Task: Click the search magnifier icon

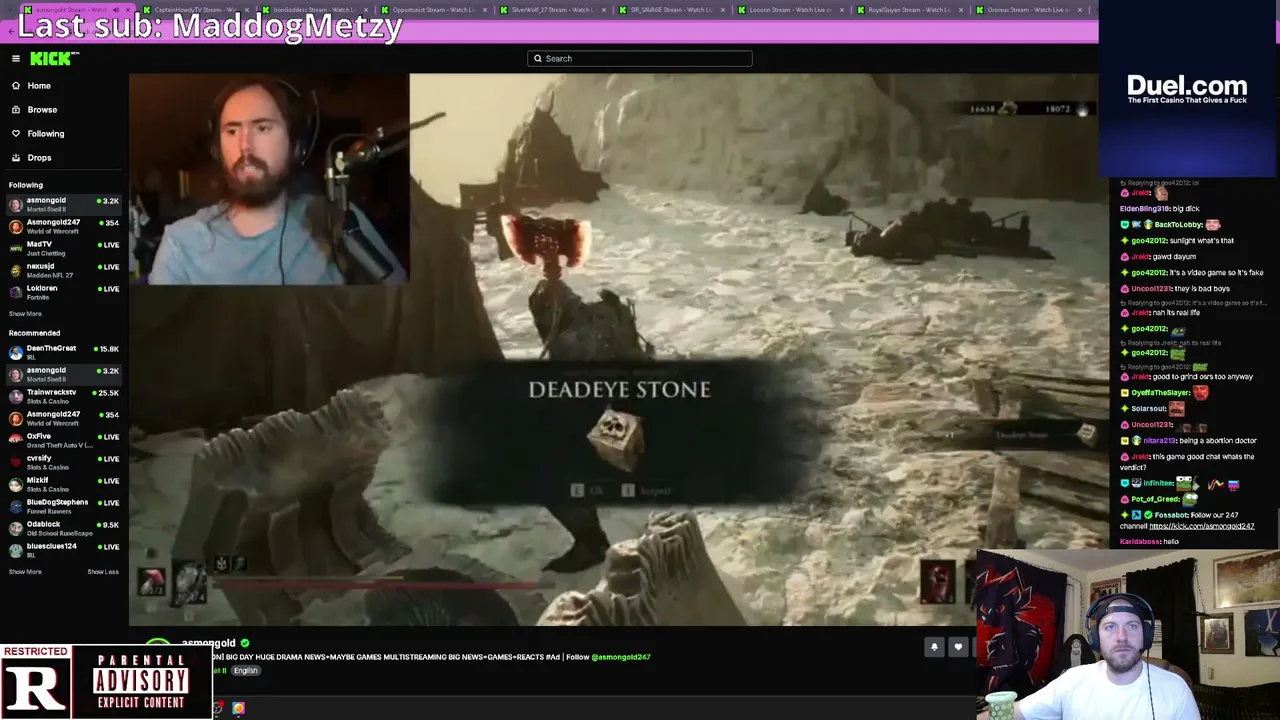Action: pos(538,59)
